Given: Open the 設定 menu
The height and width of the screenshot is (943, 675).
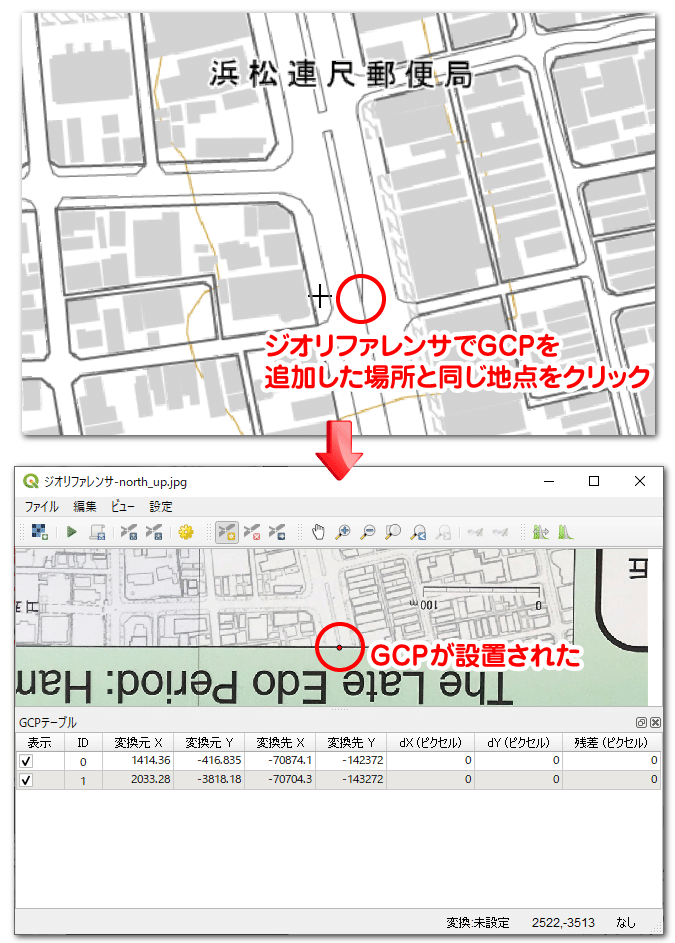Looking at the screenshot, I should pos(161,506).
